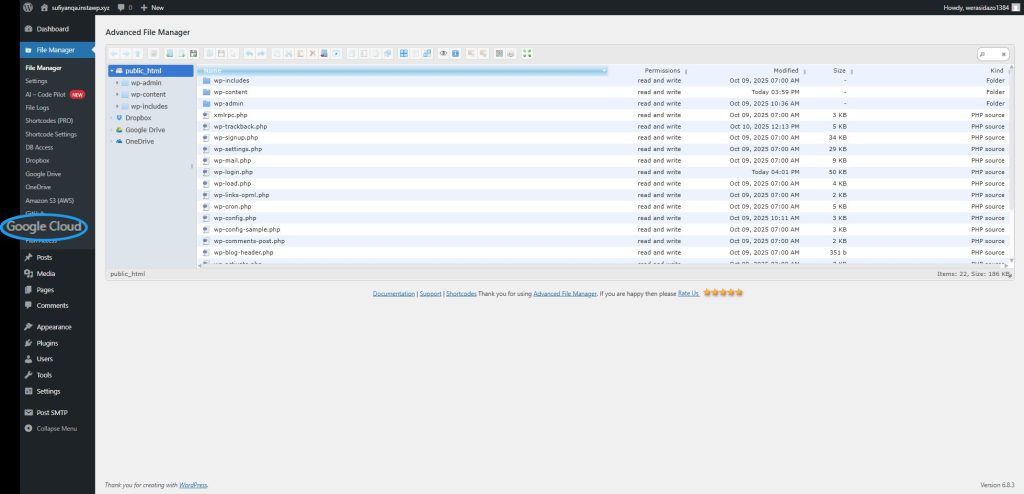Expand the wp-admin folder tree arrow
Image resolution: width=1024 pixels, height=494 pixels.
[x=117, y=83]
